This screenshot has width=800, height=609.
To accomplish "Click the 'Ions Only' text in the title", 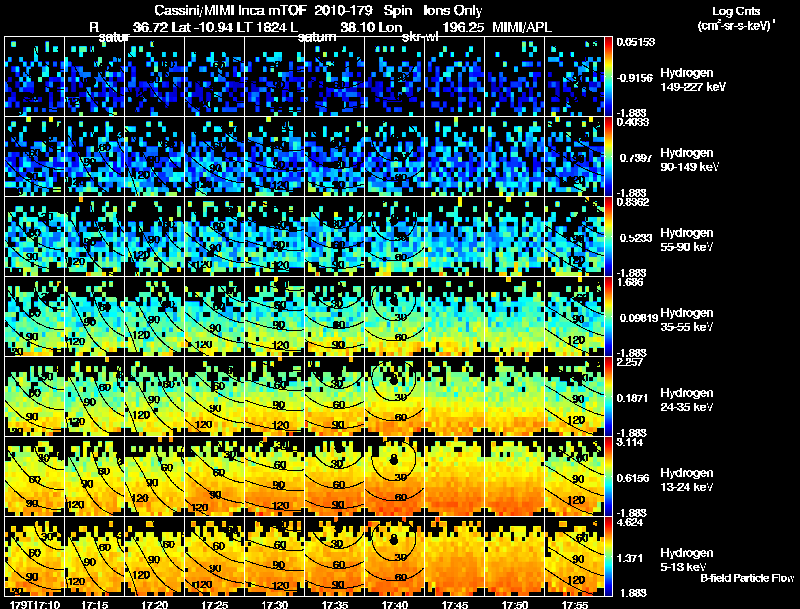I will pyautogui.click(x=453, y=10).
